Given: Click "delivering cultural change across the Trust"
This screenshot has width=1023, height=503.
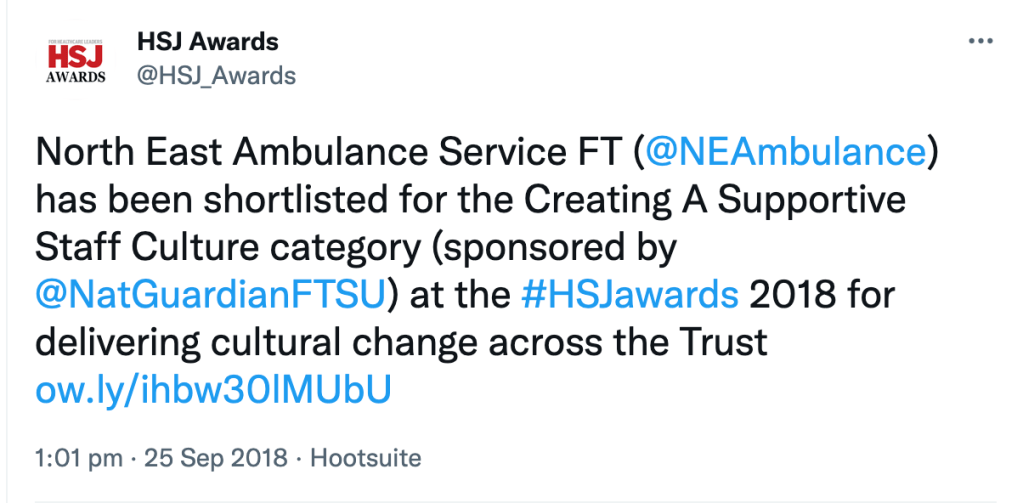Looking at the screenshot, I should pyautogui.click(x=401, y=342).
